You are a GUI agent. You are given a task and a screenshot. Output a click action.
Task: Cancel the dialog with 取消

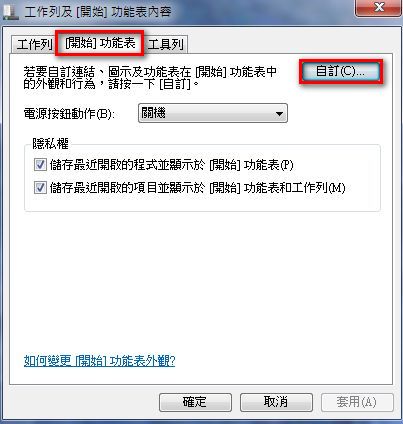276,402
